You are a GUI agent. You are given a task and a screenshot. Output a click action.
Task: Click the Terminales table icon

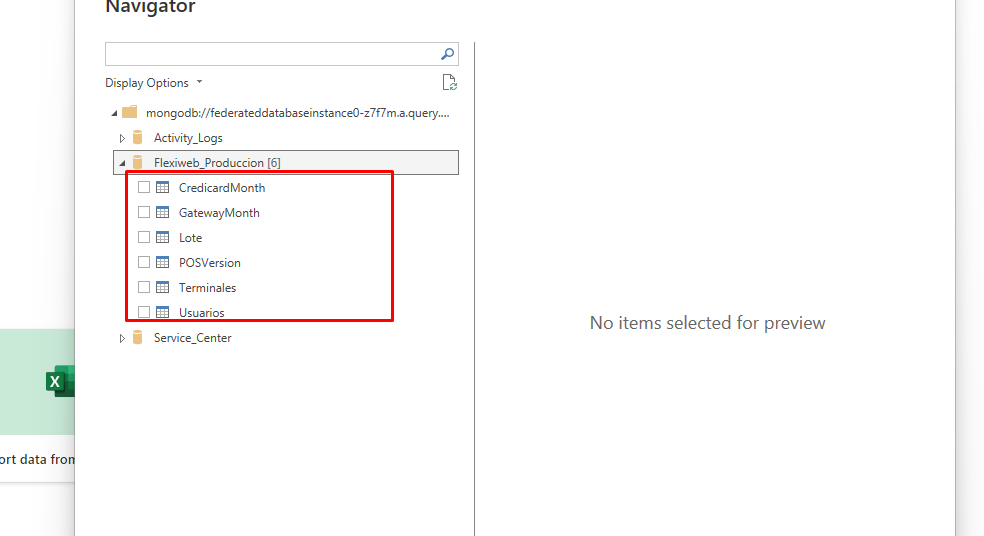click(x=163, y=287)
